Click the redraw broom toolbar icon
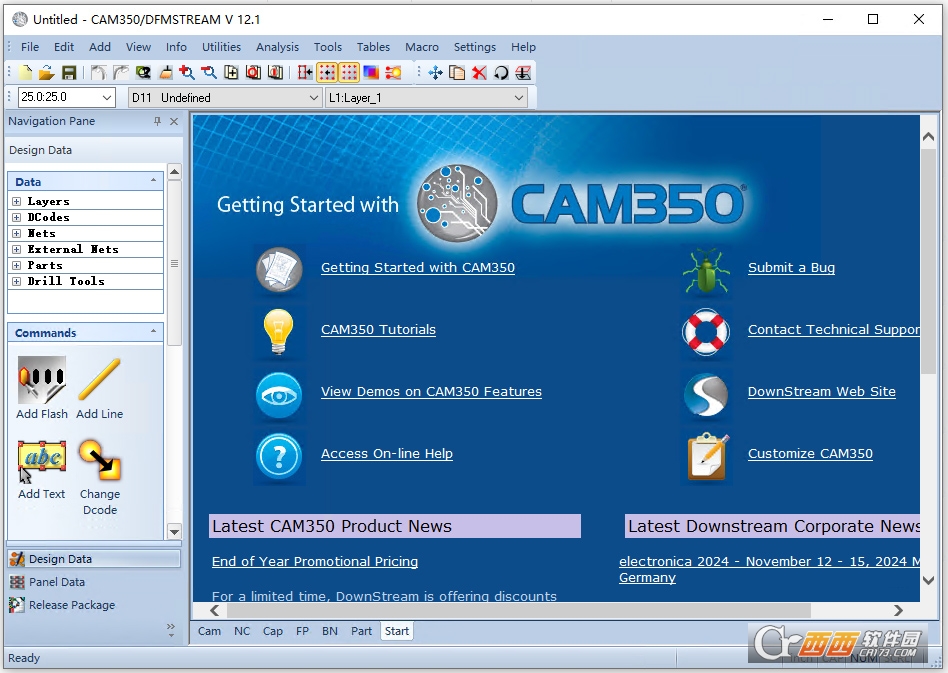948x673 pixels. point(165,73)
